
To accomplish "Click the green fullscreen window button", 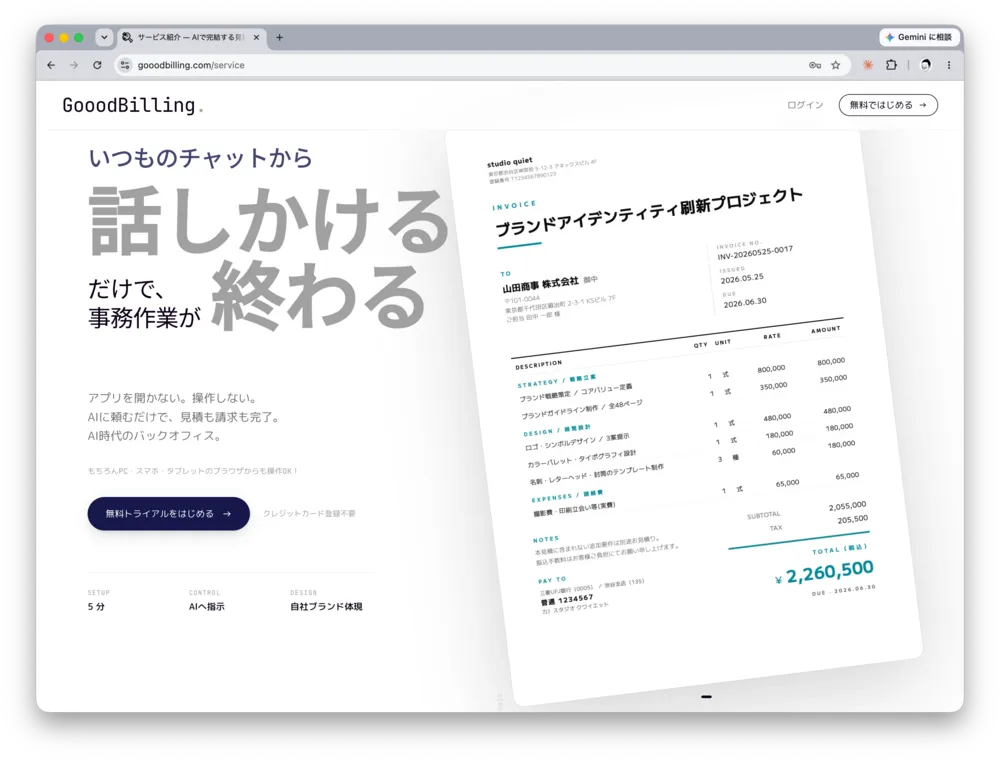I will [78, 38].
